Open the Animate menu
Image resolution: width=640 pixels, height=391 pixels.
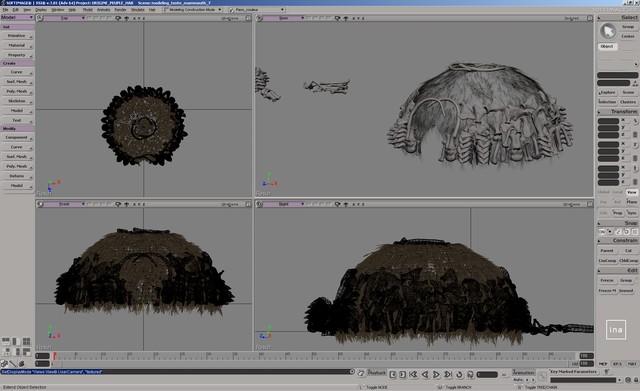(x=103, y=9)
